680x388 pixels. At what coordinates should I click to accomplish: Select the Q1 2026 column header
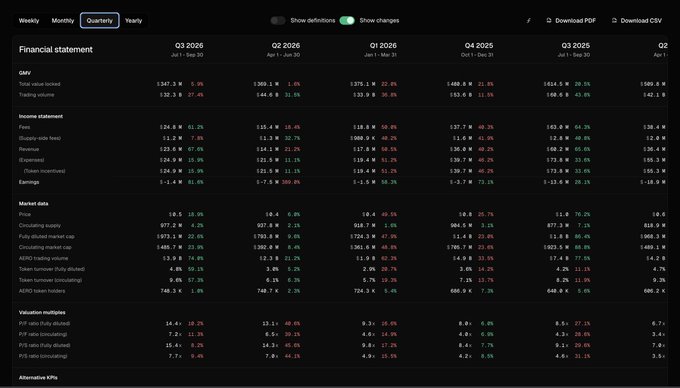[383, 46]
